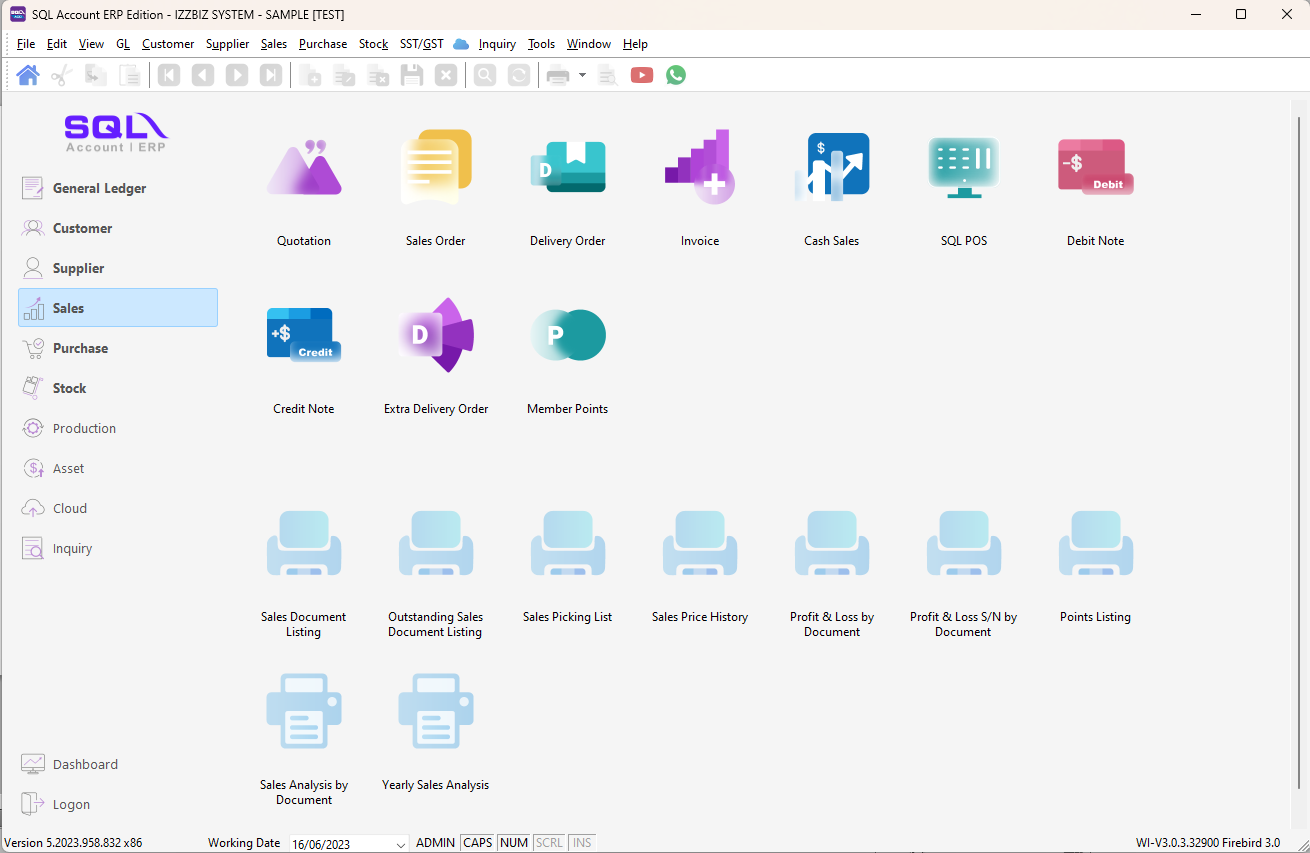
Task: Click the Home toolbar icon
Action: click(x=28, y=75)
